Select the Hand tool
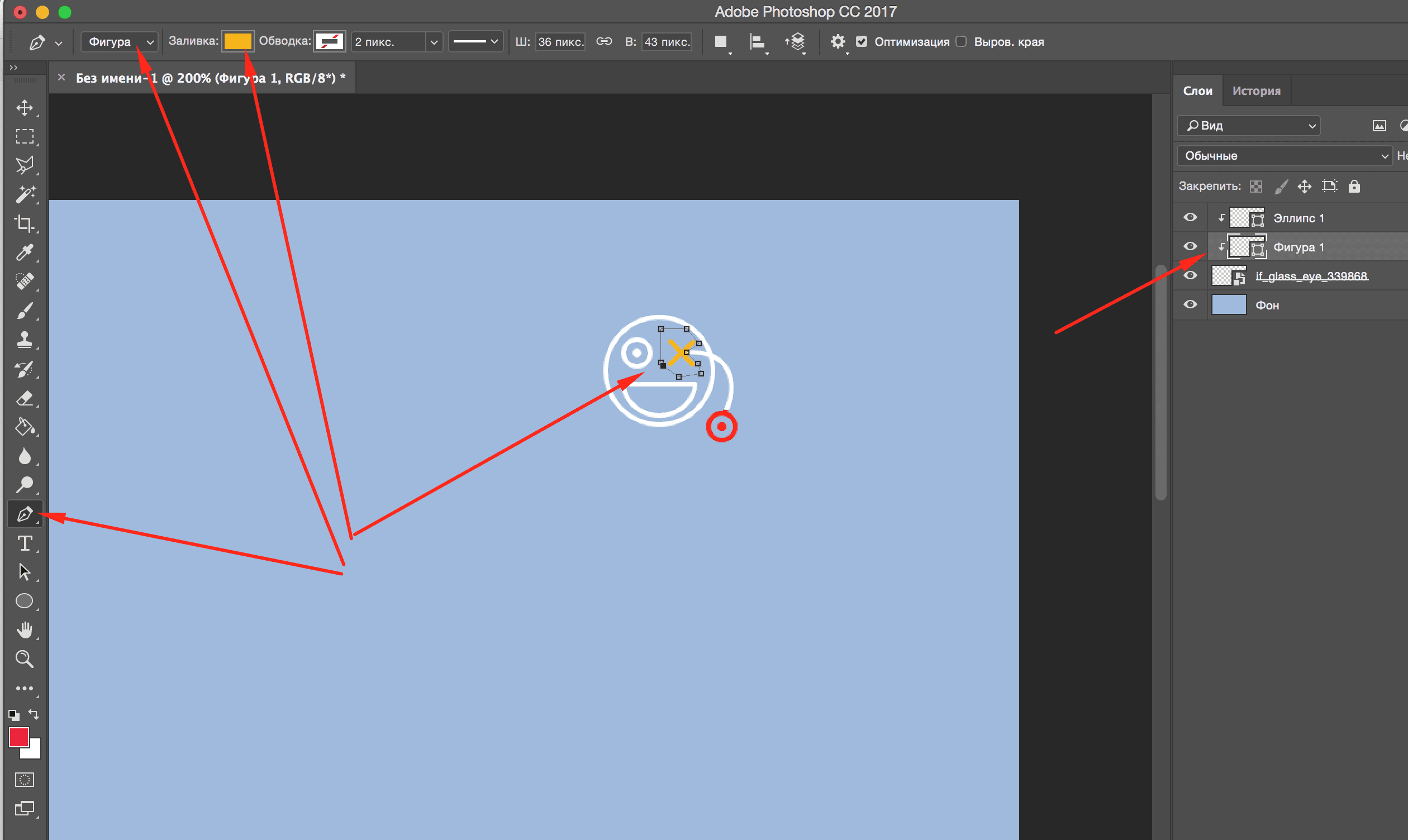Viewport: 1408px width, 840px height. pyautogui.click(x=25, y=630)
